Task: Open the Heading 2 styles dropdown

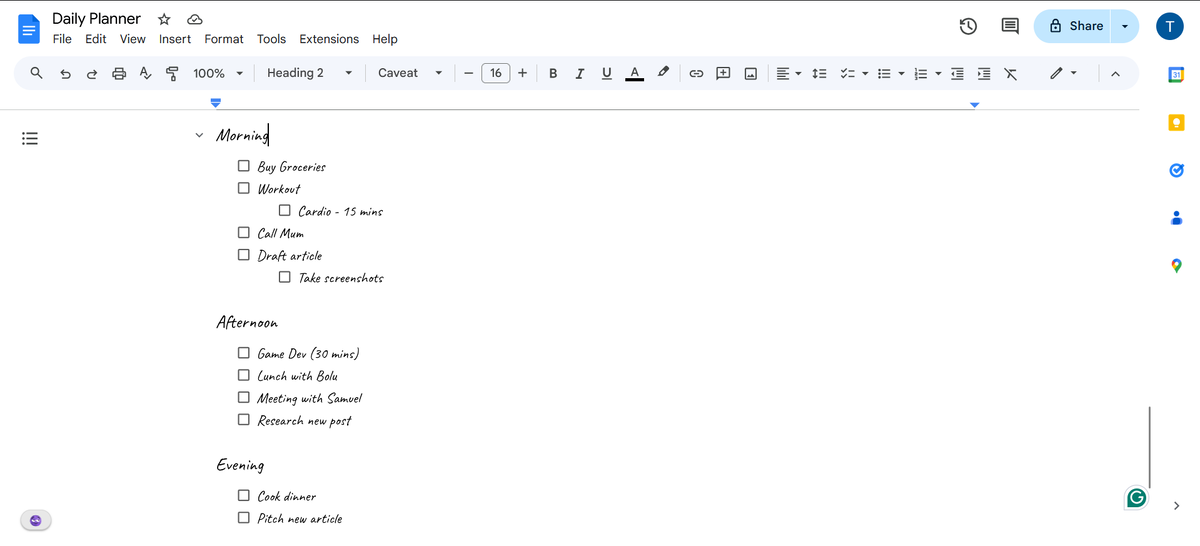Action: tap(309, 73)
